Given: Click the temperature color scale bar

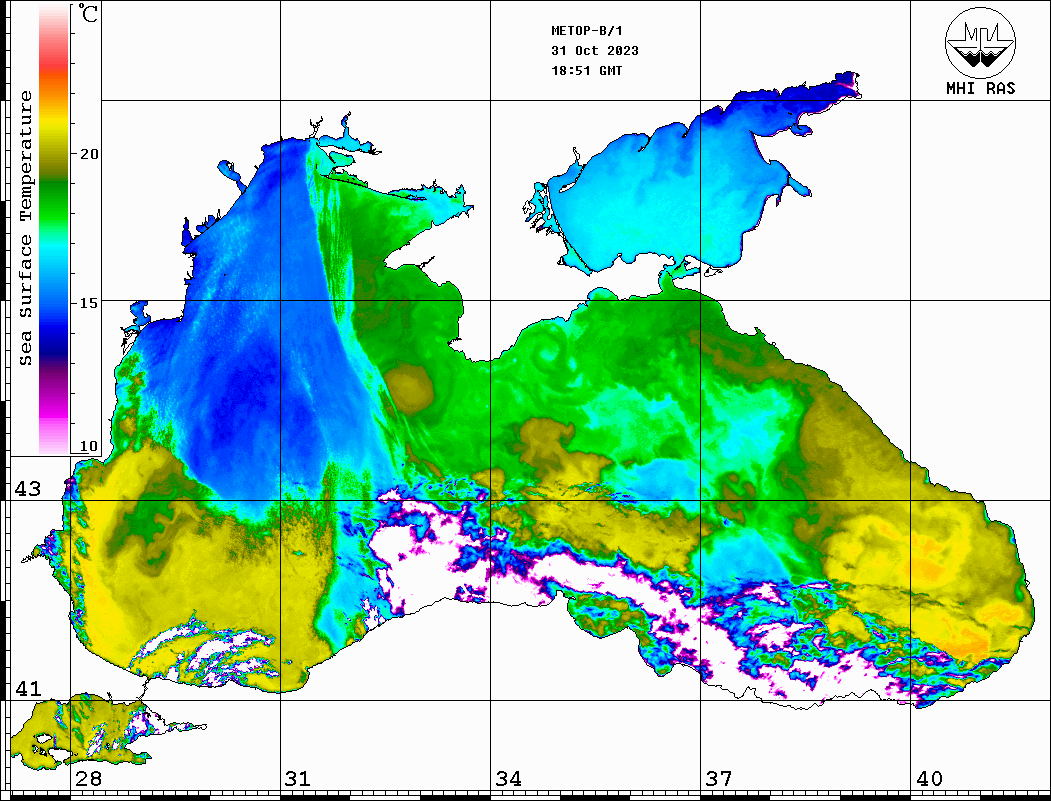Looking at the screenshot, I should (54, 230).
